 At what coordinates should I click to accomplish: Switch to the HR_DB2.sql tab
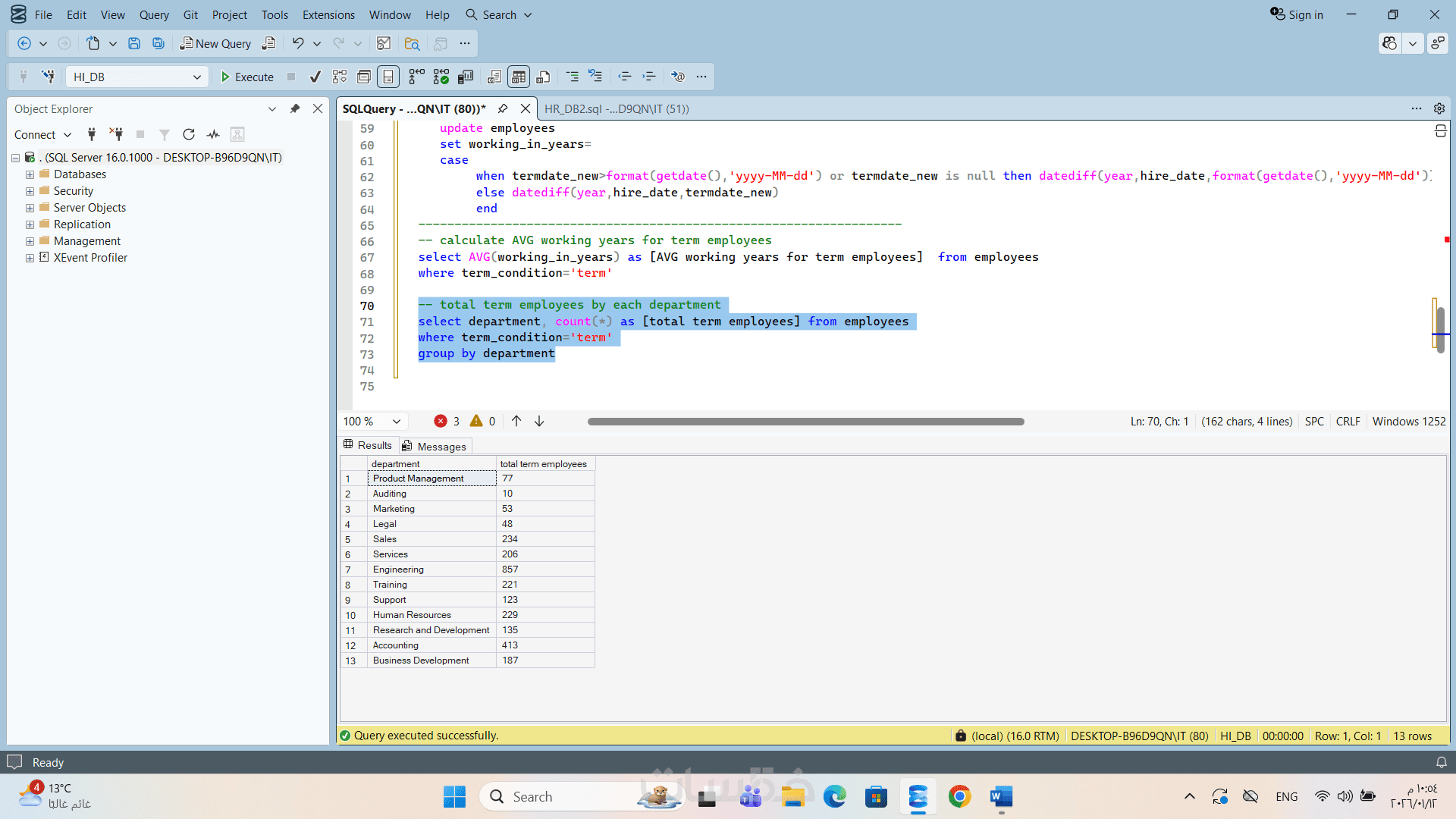pyautogui.click(x=616, y=108)
